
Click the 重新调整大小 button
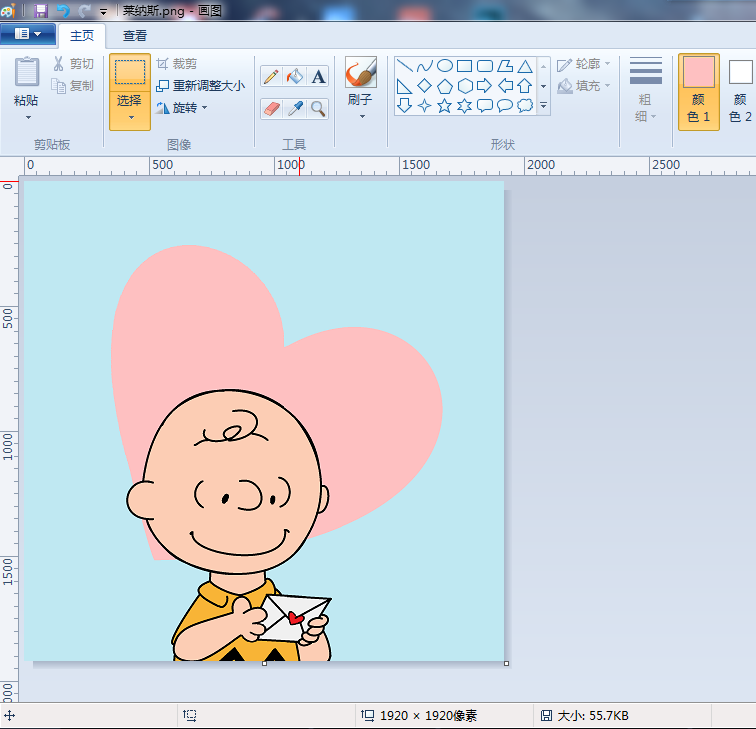click(x=200, y=86)
